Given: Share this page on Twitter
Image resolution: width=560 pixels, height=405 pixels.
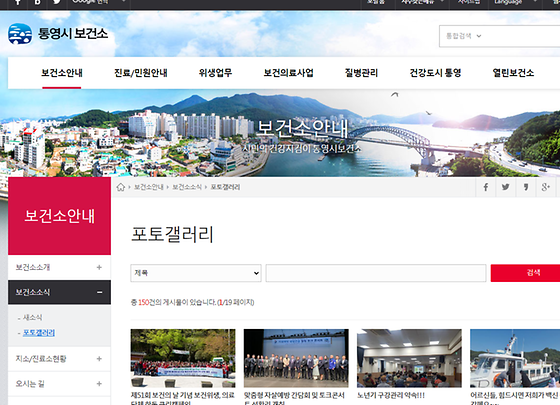Looking at the screenshot, I should click(x=506, y=187).
